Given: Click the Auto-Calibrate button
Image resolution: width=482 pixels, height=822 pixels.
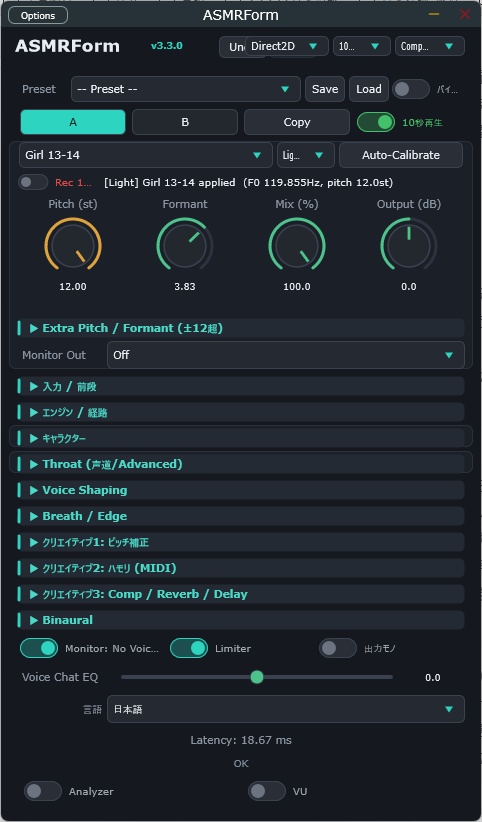Looking at the screenshot, I should click(401, 155).
